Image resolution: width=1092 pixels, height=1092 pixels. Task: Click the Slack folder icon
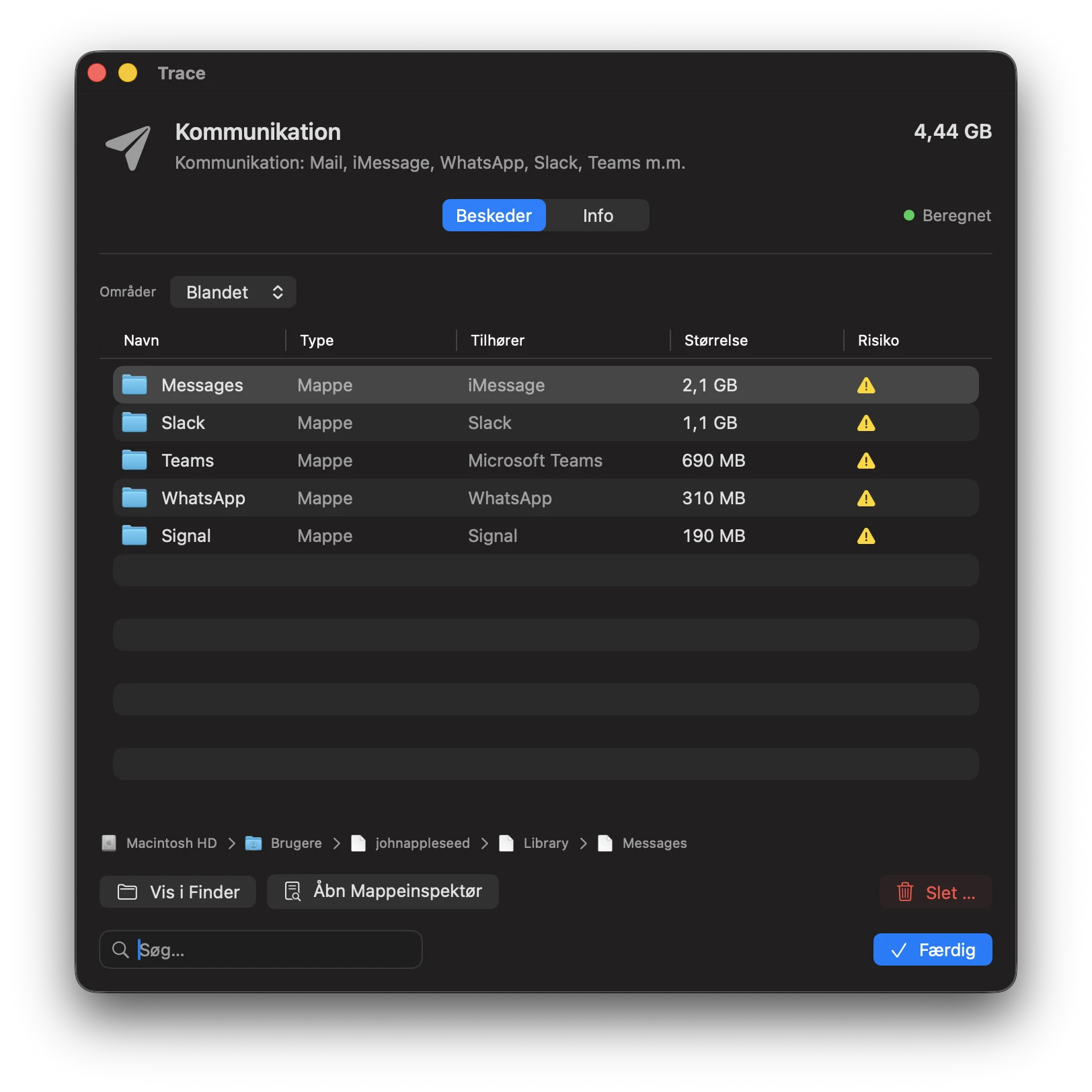pyautogui.click(x=134, y=422)
